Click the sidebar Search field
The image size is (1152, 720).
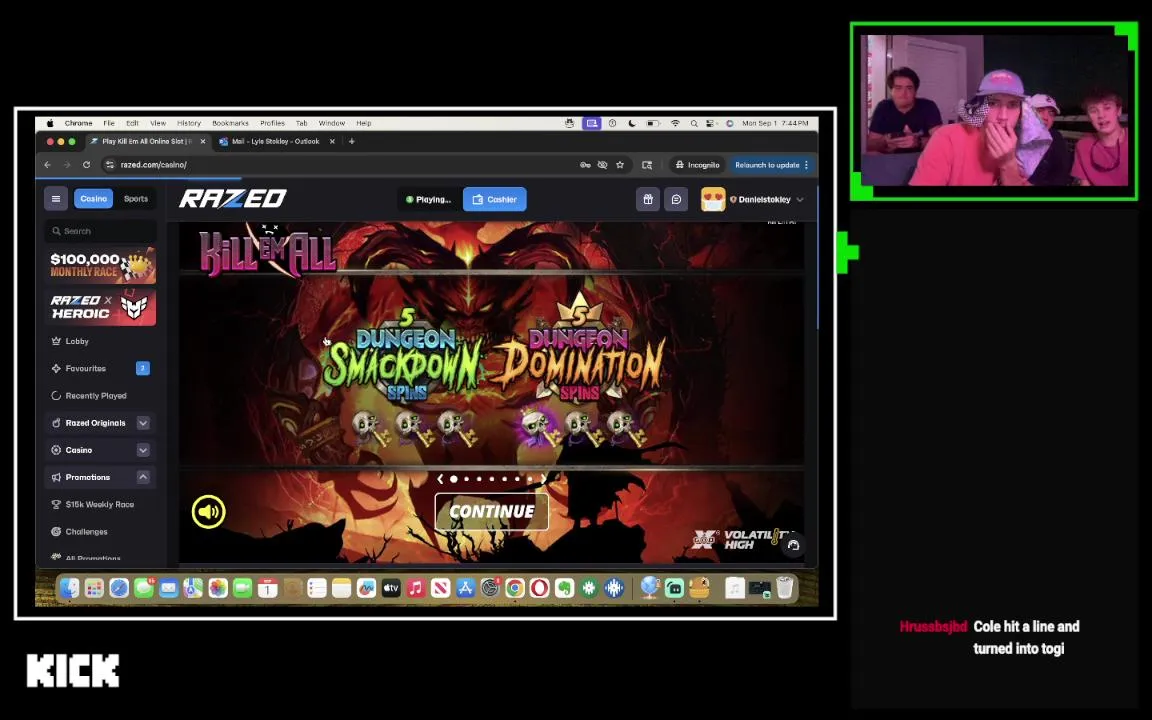coord(100,231)
